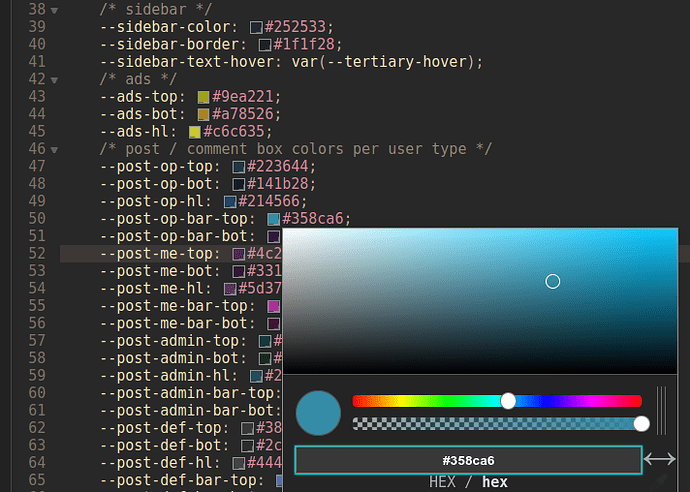Click the double-headed arrow icon beside hex input
The height and width of the screenshot is (492, 690).
tap(659, 459)
